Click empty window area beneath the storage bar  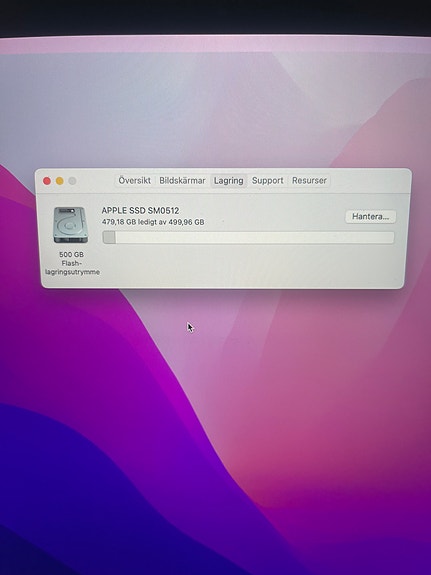[253, 266]
